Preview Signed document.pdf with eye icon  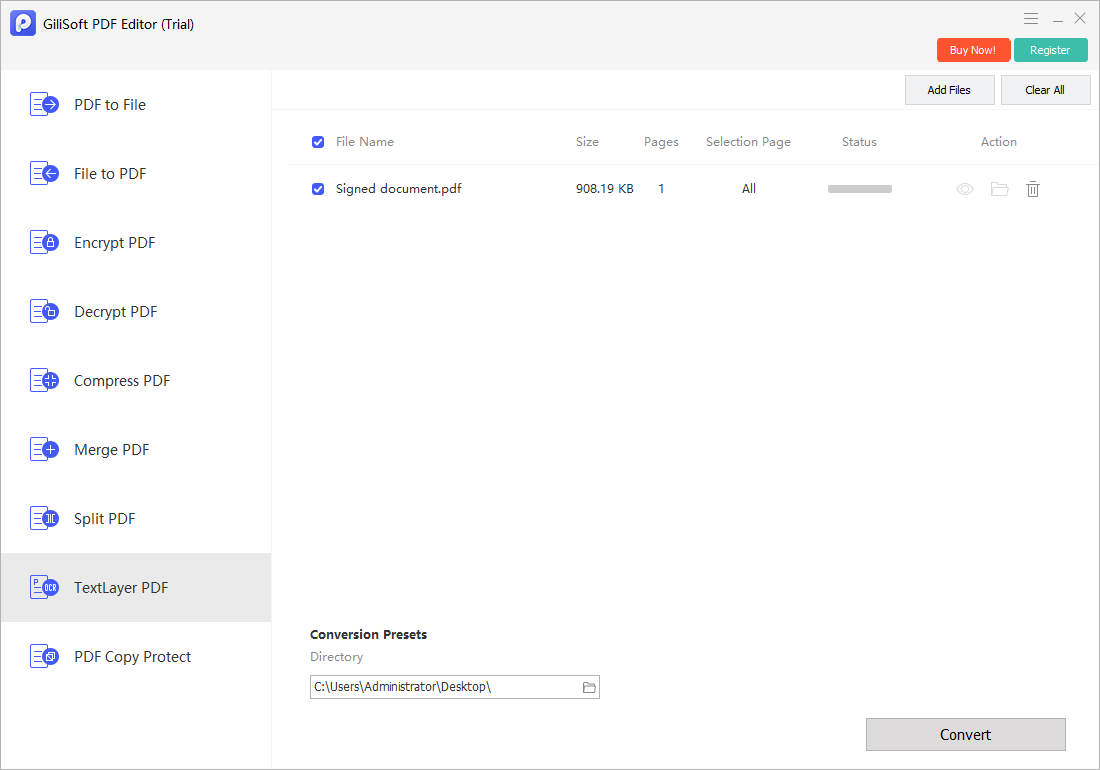pos(965,189)
